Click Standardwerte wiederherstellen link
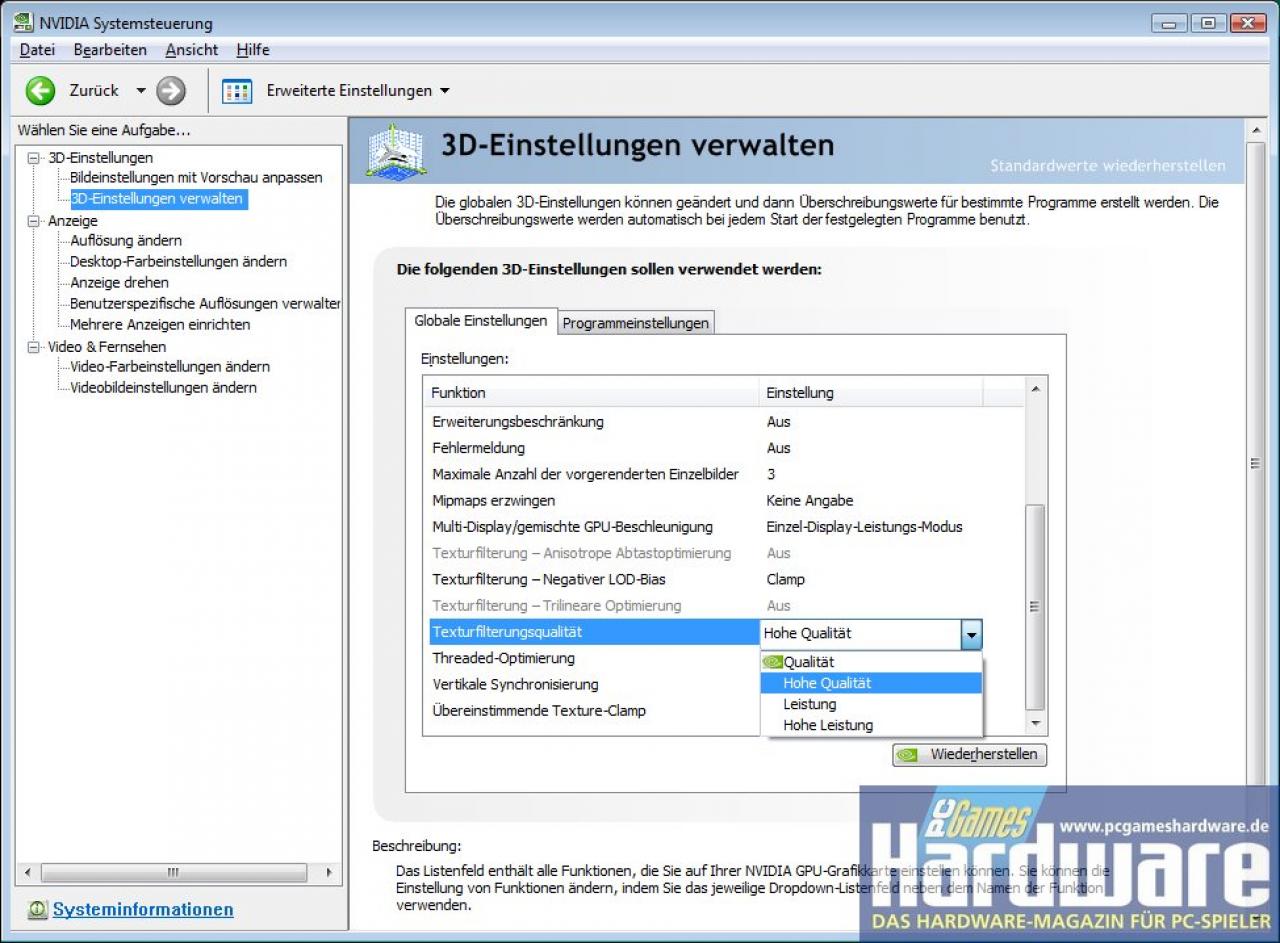This screenshot has width=1280, height=943. click(x=1108, y=166)
